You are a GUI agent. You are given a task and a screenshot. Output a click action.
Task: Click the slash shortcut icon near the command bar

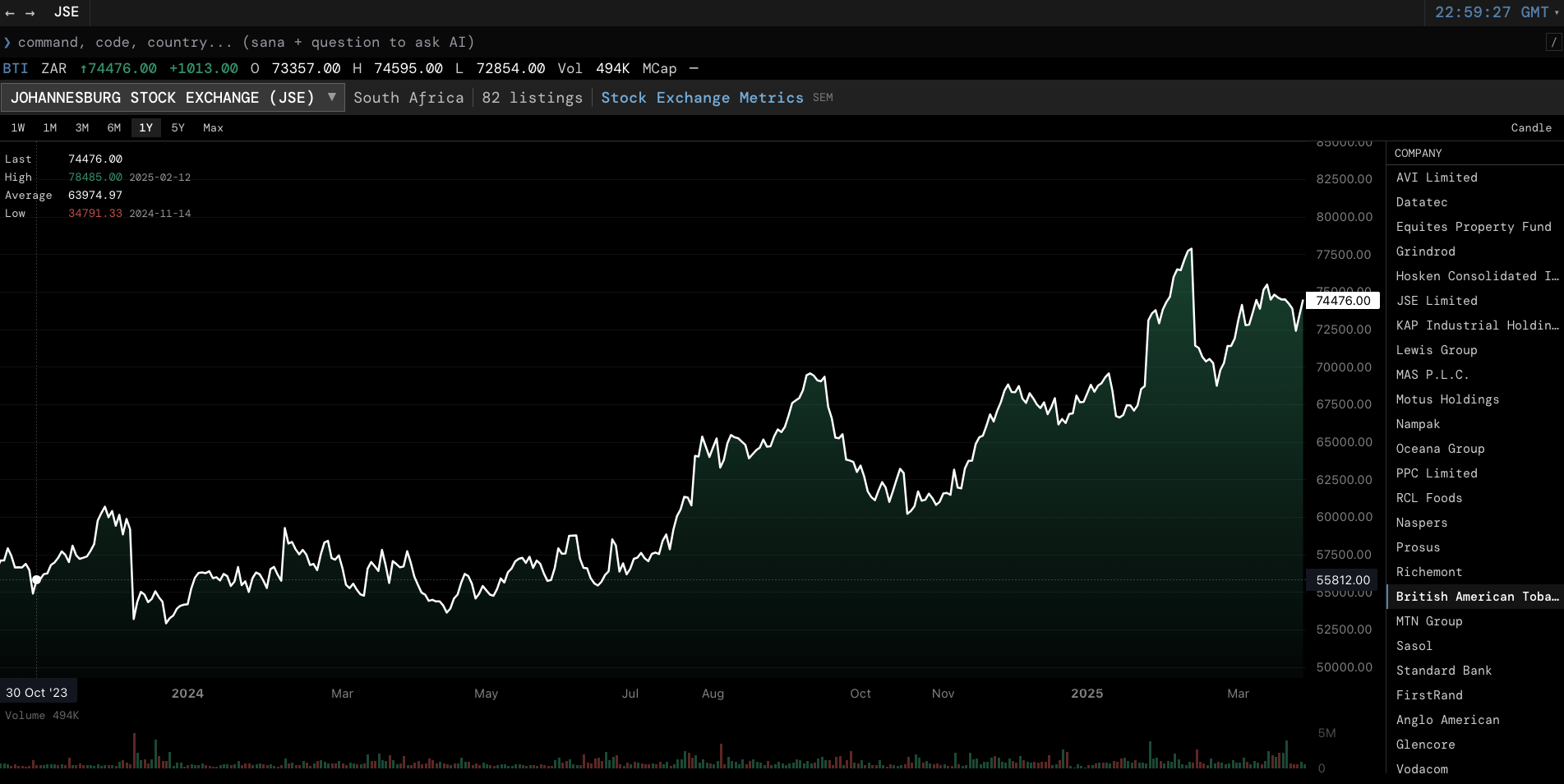pos(1552,41)
